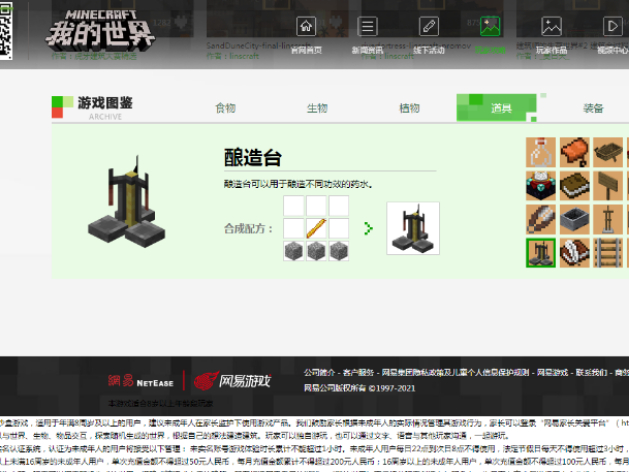Switch to the 食物 tab
This screenshot has width=629, height=472.
click(225, 108)
